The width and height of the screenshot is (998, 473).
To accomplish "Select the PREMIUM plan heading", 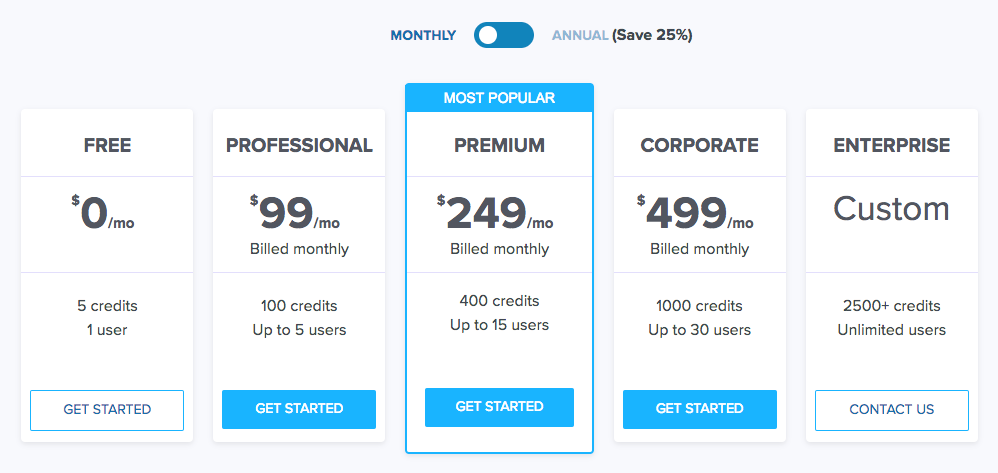I will pos(499,145).
